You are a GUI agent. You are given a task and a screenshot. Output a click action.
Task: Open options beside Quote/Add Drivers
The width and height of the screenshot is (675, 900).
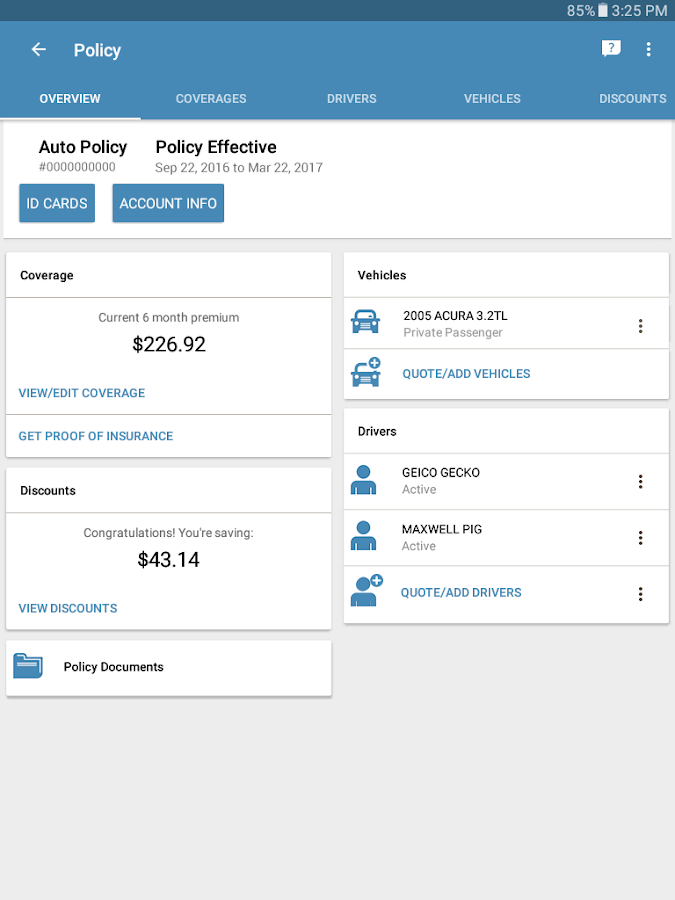pos(641,594)
